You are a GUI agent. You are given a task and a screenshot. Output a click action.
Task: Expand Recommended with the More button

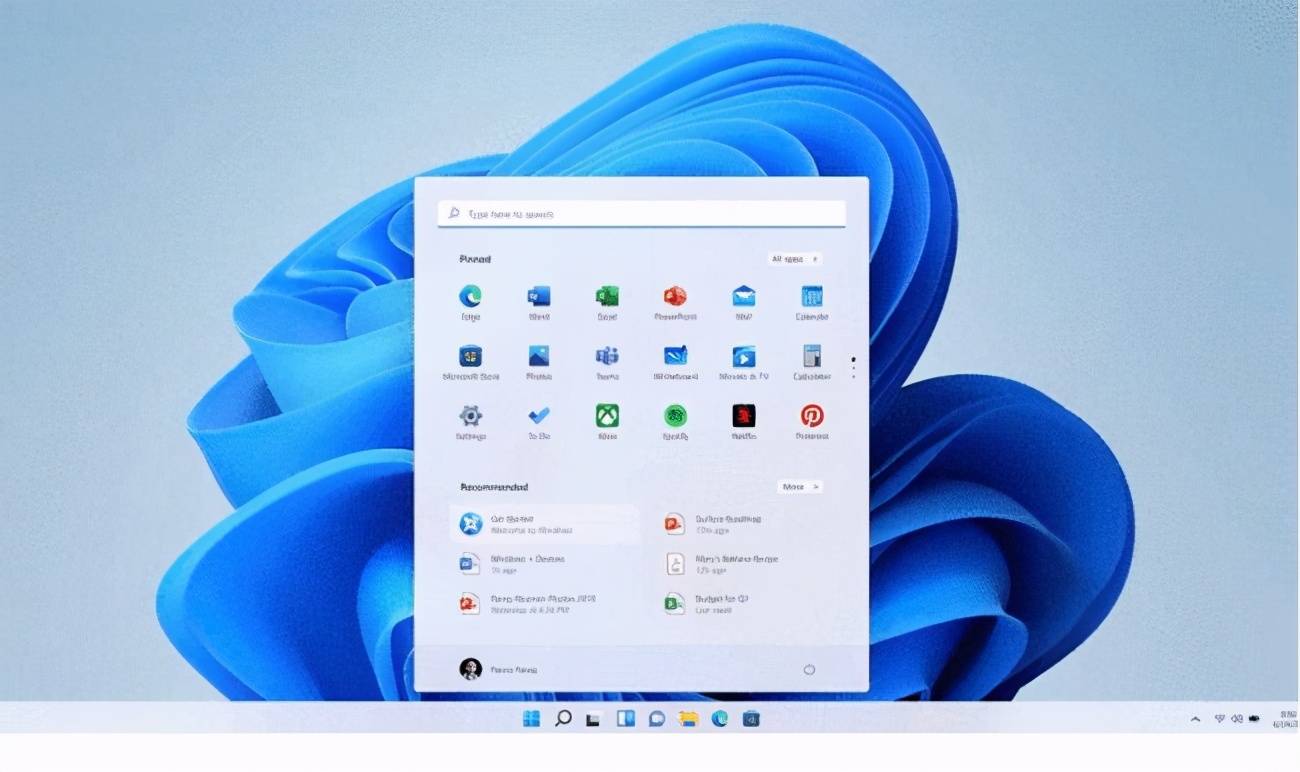pyautogui.click(x=800, y=487)
